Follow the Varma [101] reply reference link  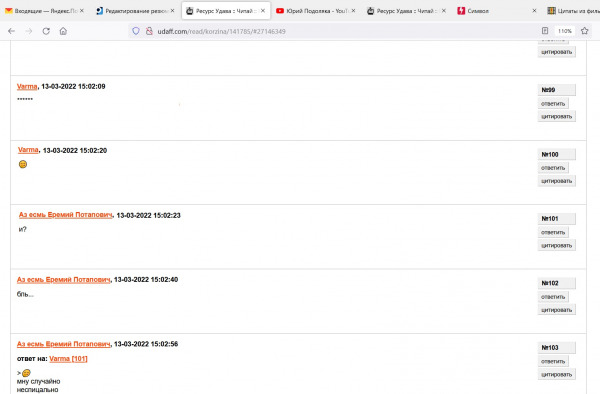(68, 359)
